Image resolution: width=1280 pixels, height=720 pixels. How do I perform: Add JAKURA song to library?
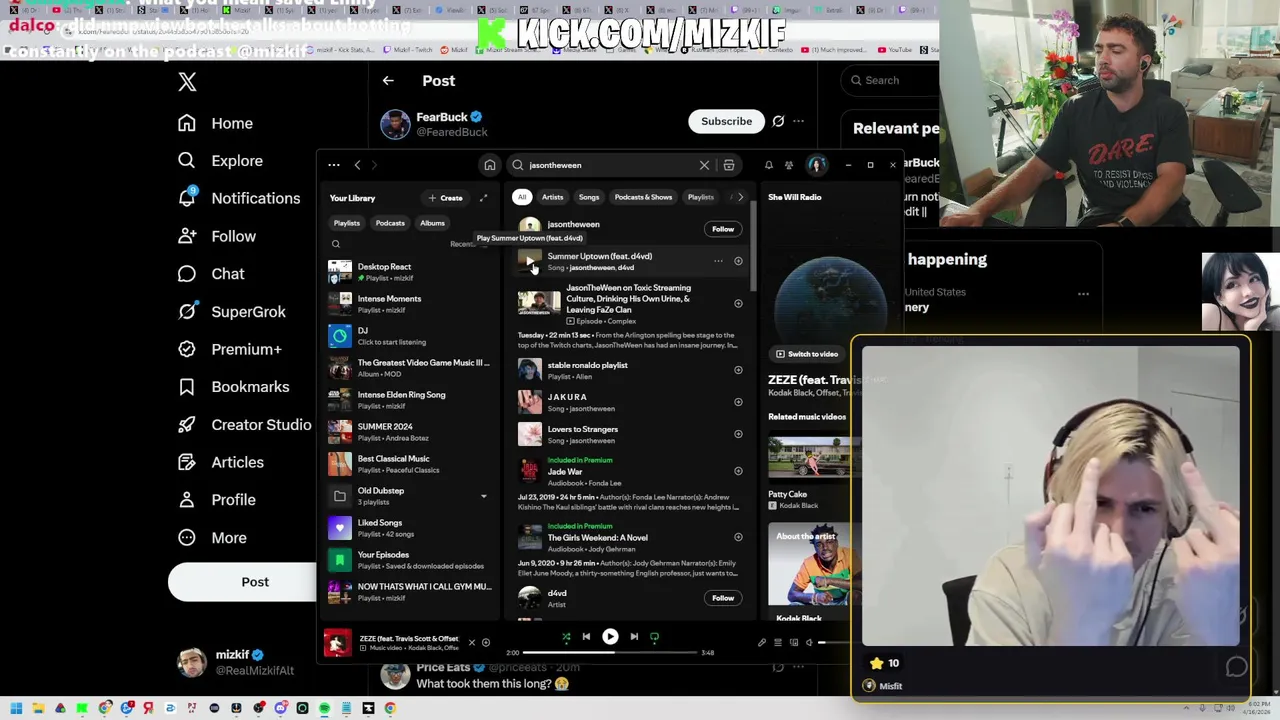738,402
